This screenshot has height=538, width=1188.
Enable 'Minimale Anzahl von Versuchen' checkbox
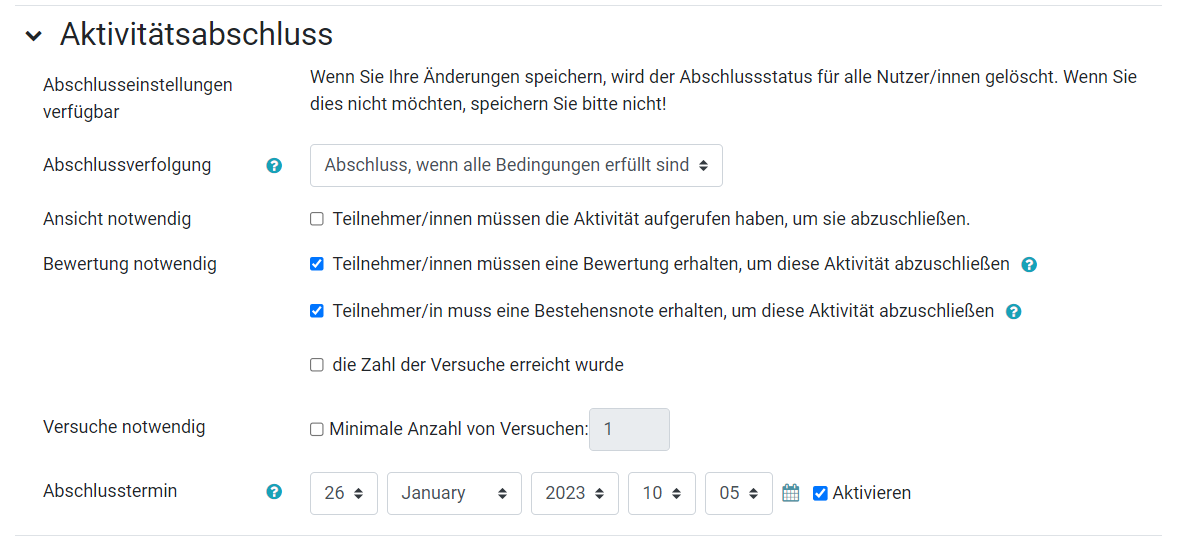tap(317, 430)
